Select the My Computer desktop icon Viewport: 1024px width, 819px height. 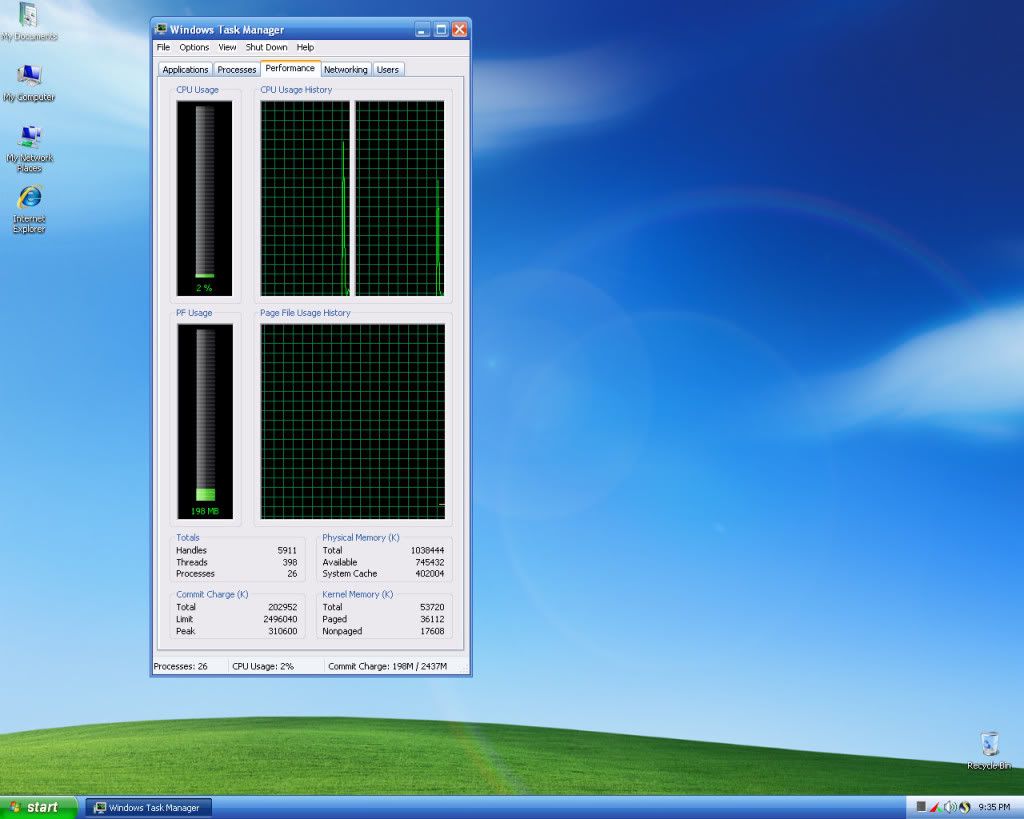[29, 84]
